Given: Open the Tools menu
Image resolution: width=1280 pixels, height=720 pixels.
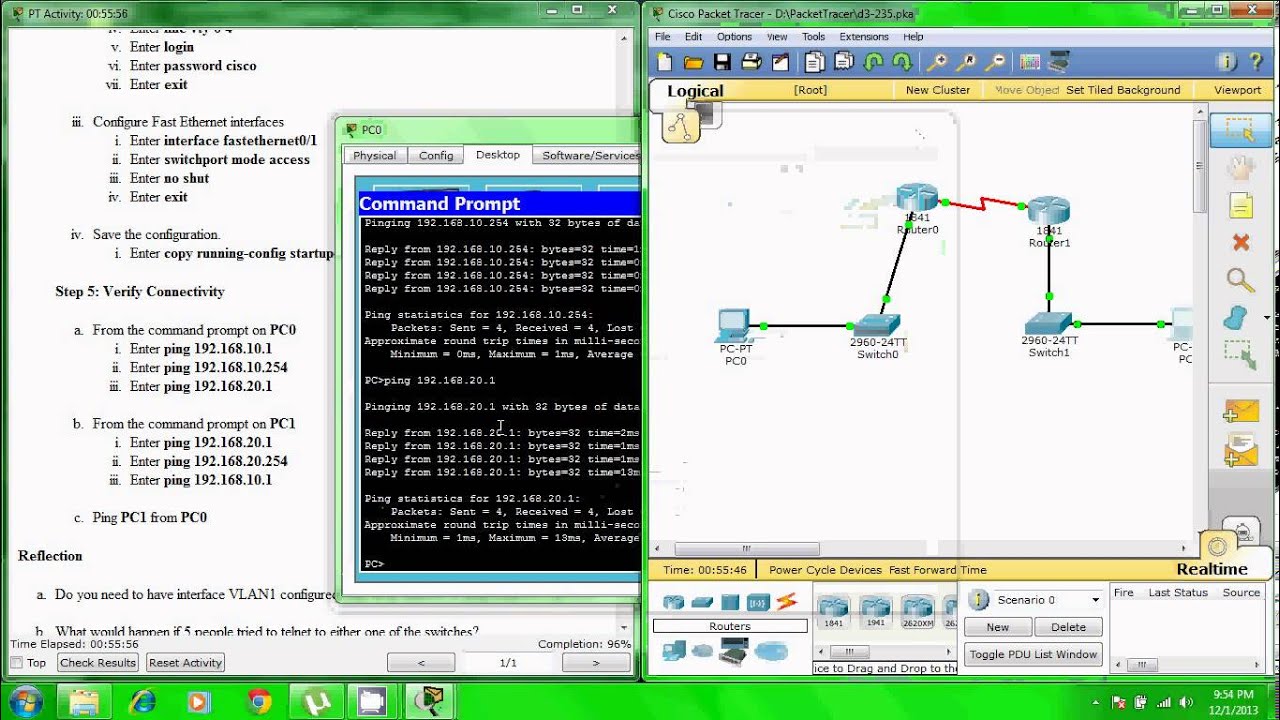Looking at the screenshot, I should click(813, 37).
